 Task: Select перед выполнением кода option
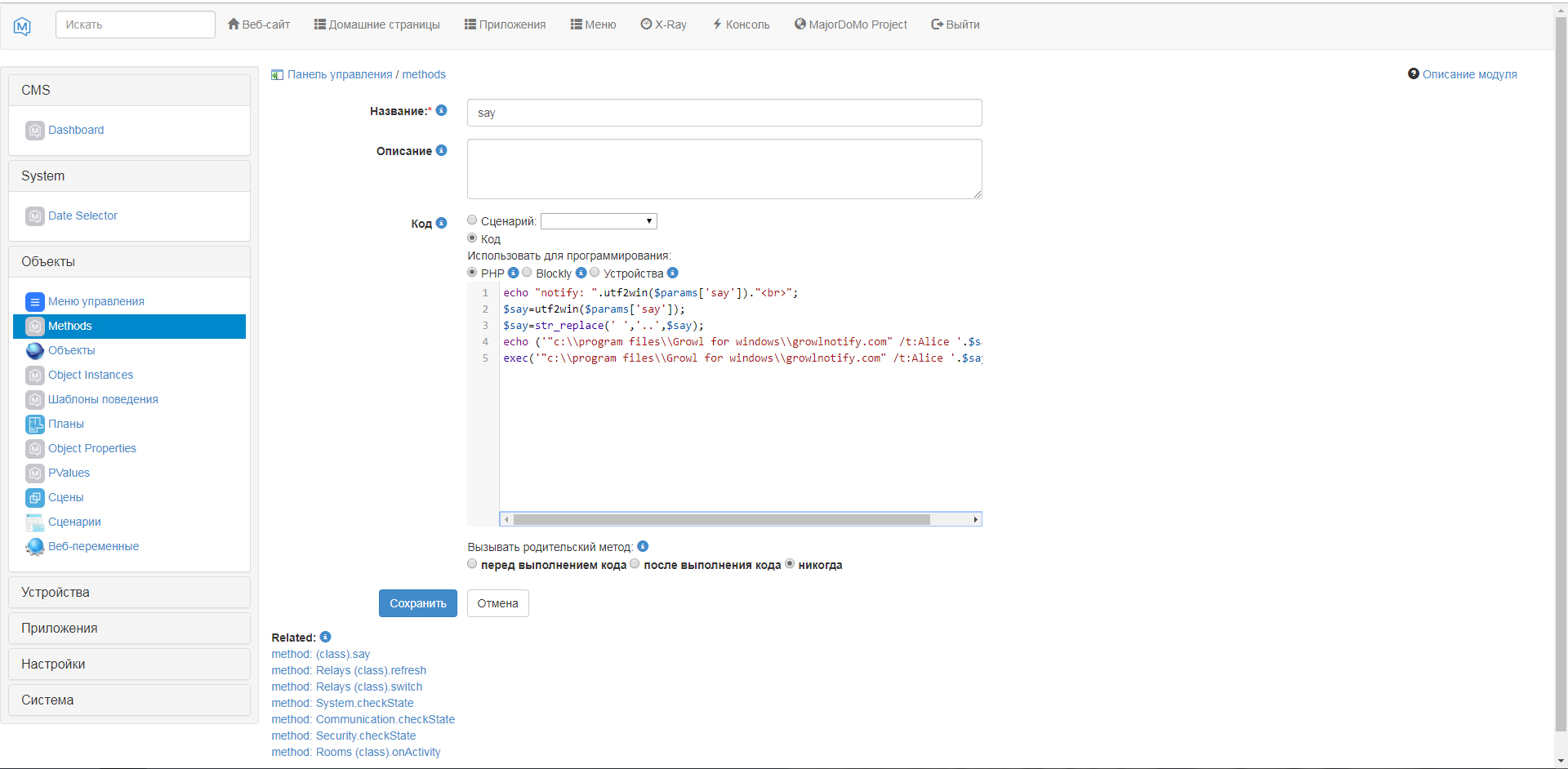coord(472,563)
